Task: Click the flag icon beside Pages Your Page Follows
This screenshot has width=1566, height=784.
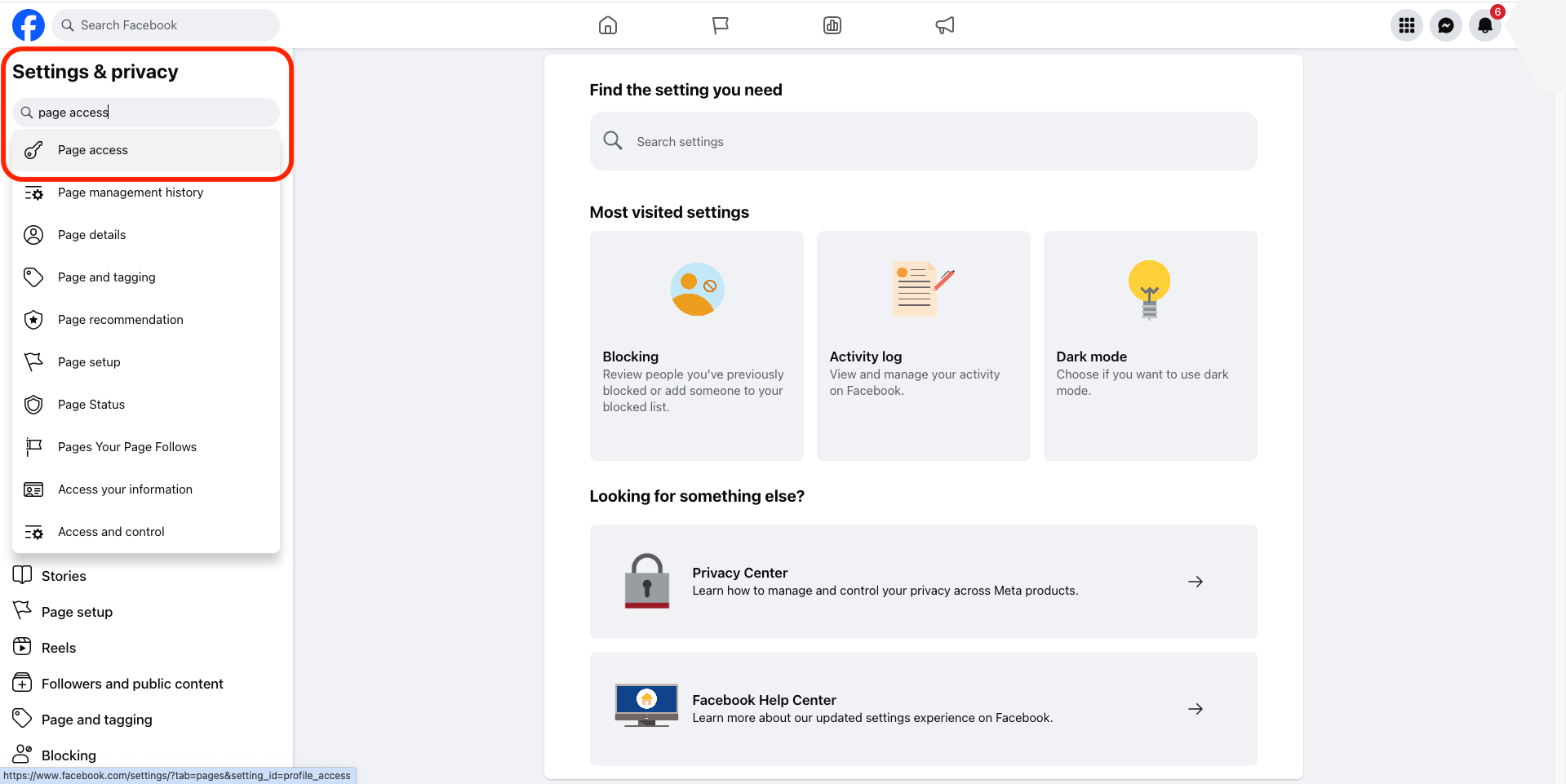Action: tap(33, 447)
